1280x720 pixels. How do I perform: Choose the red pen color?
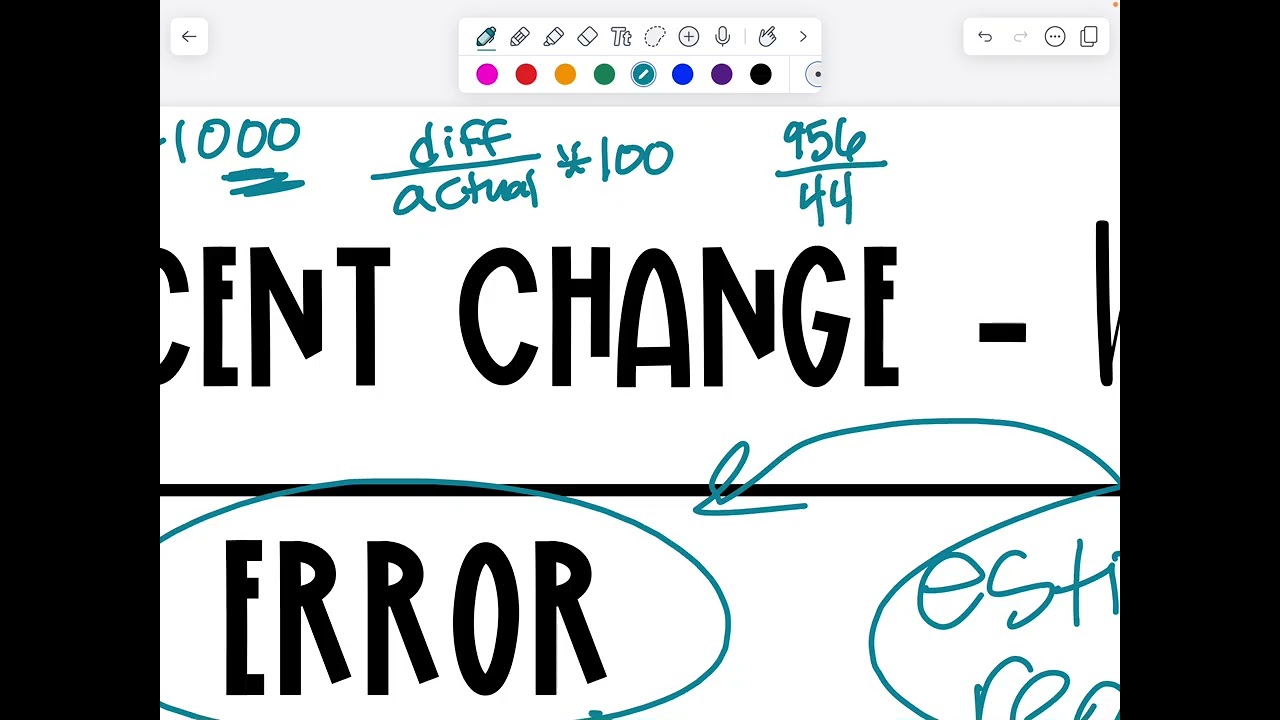click(x=526, y=74)
